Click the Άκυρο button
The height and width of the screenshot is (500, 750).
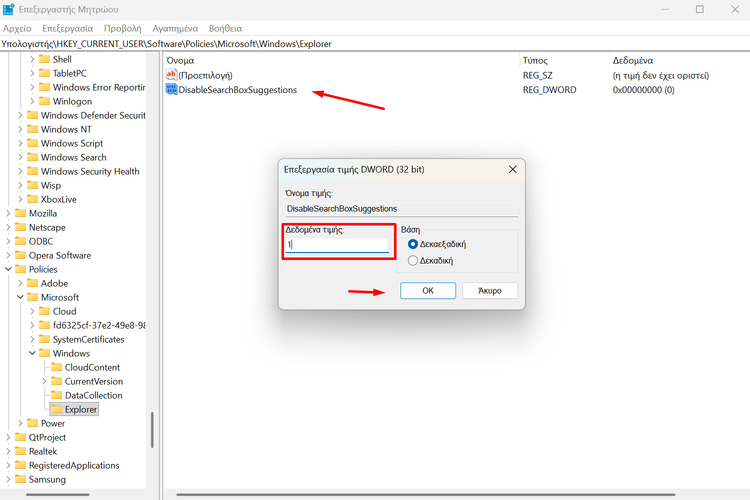tap(489, 291)
